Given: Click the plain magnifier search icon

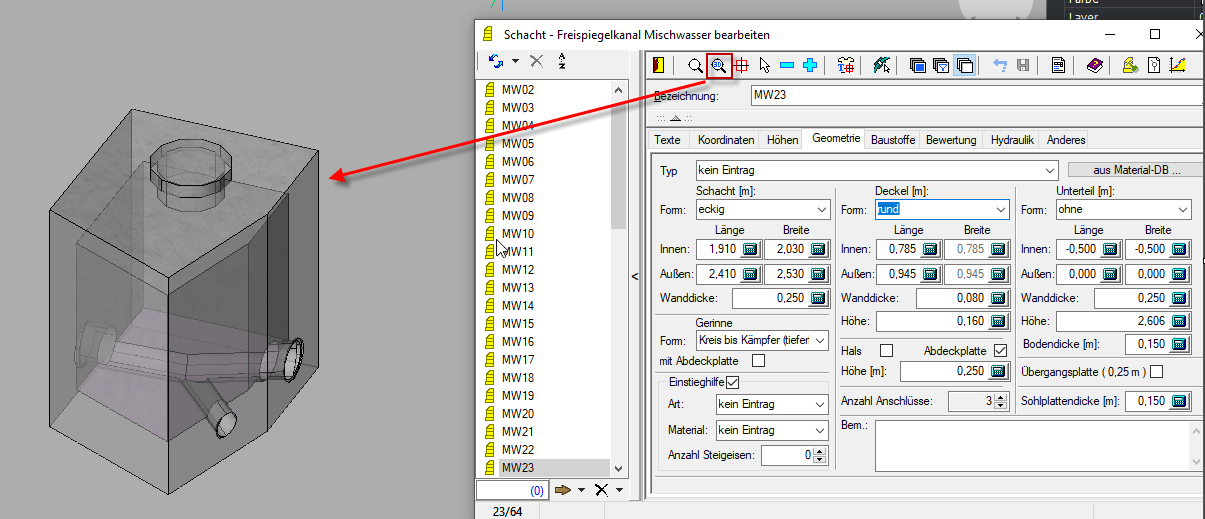Looking at the screenshot, I should [695, 66].
